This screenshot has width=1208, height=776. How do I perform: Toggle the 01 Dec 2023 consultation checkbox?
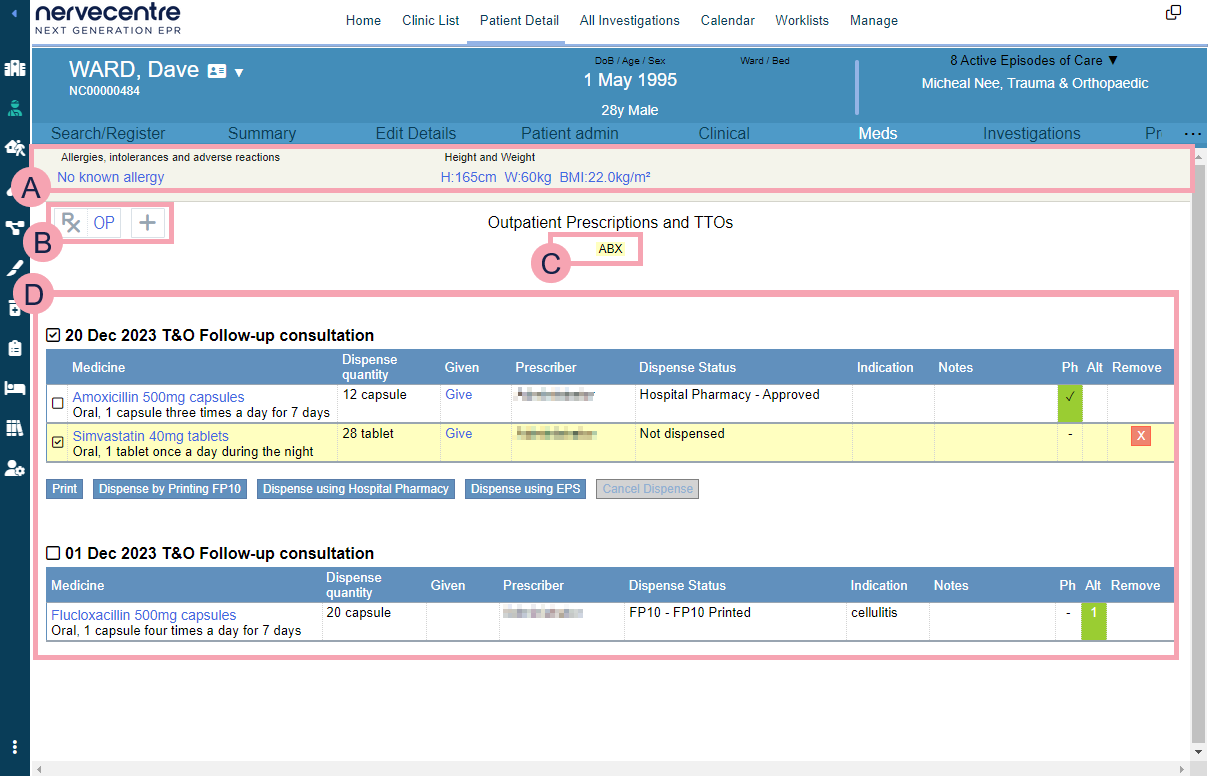tap(53, 553)
